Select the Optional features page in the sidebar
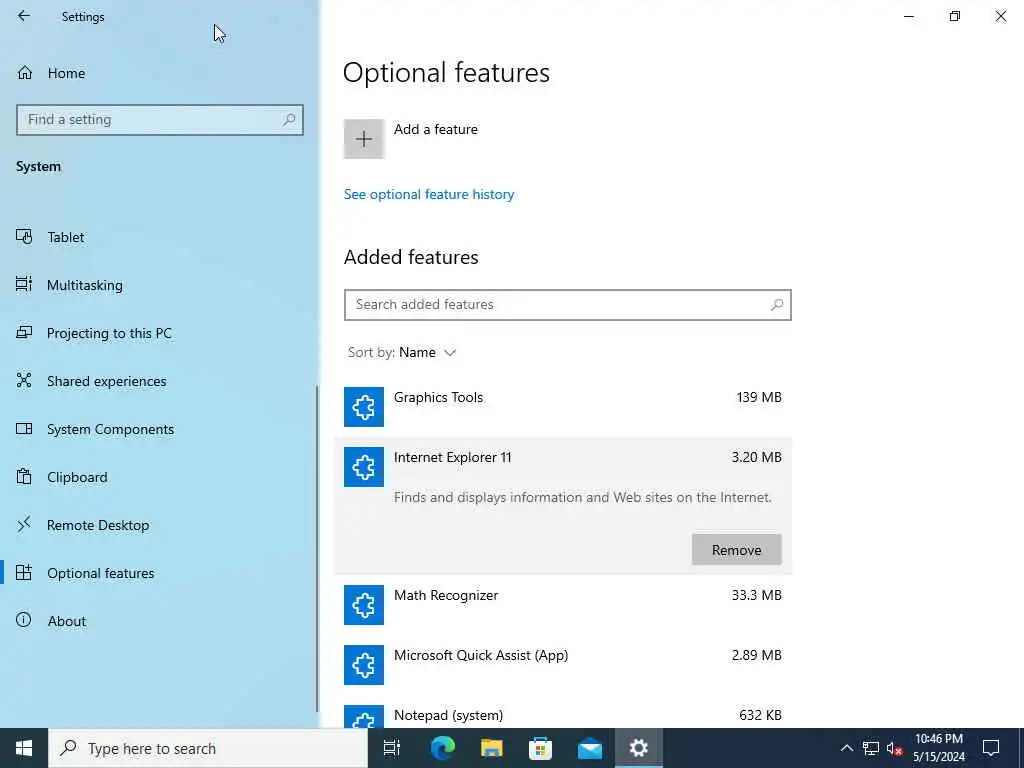Viewport: 1024px width, 768px height. (159, 573)
